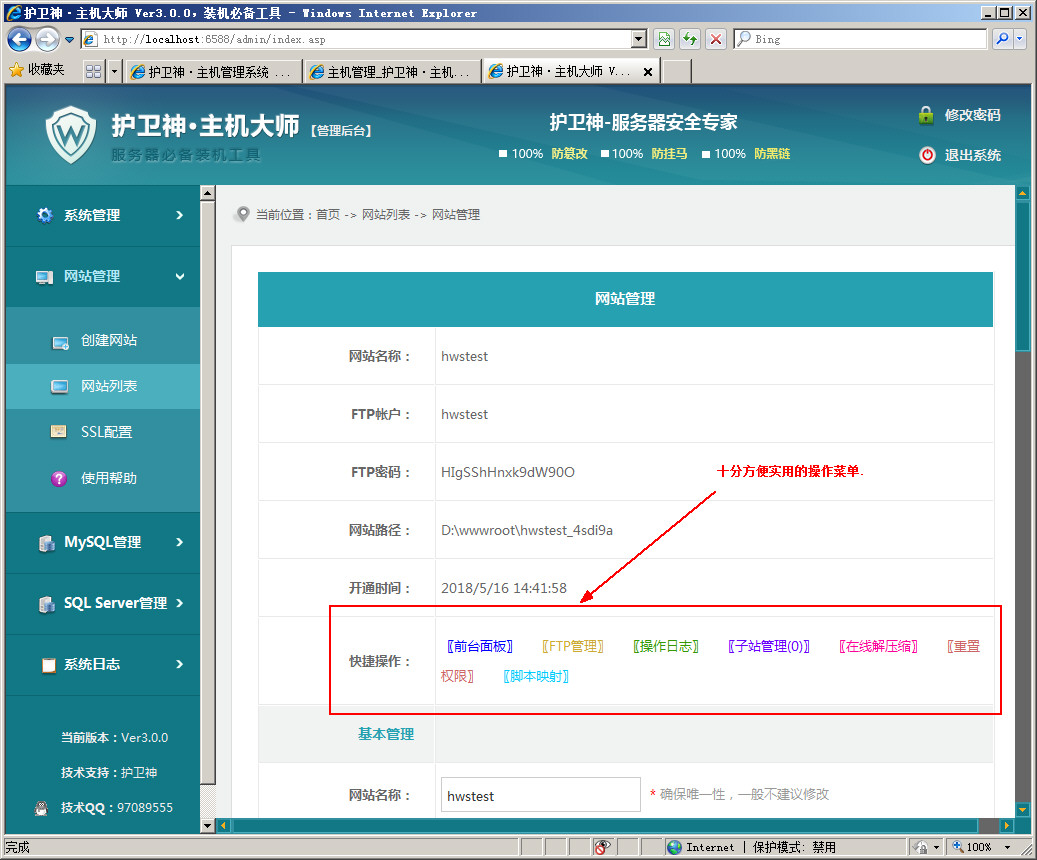
Task: Open the FTP管理 quick link
Action: coord(573,646)
